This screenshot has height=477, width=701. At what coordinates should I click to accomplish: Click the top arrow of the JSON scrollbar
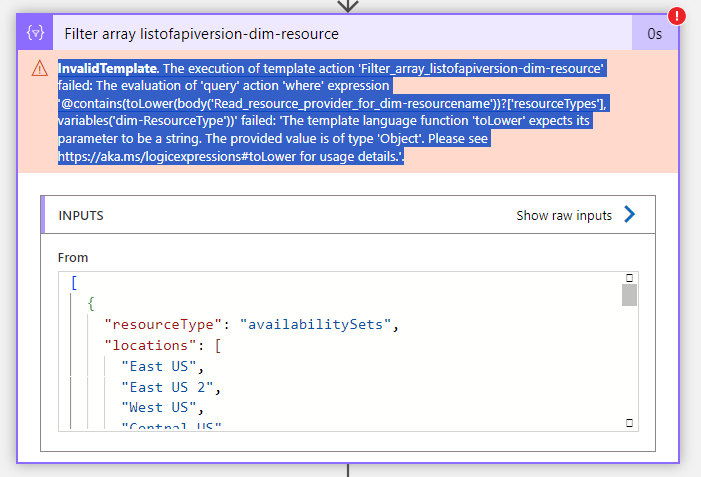pyautogui.click(x=629, y=278)
